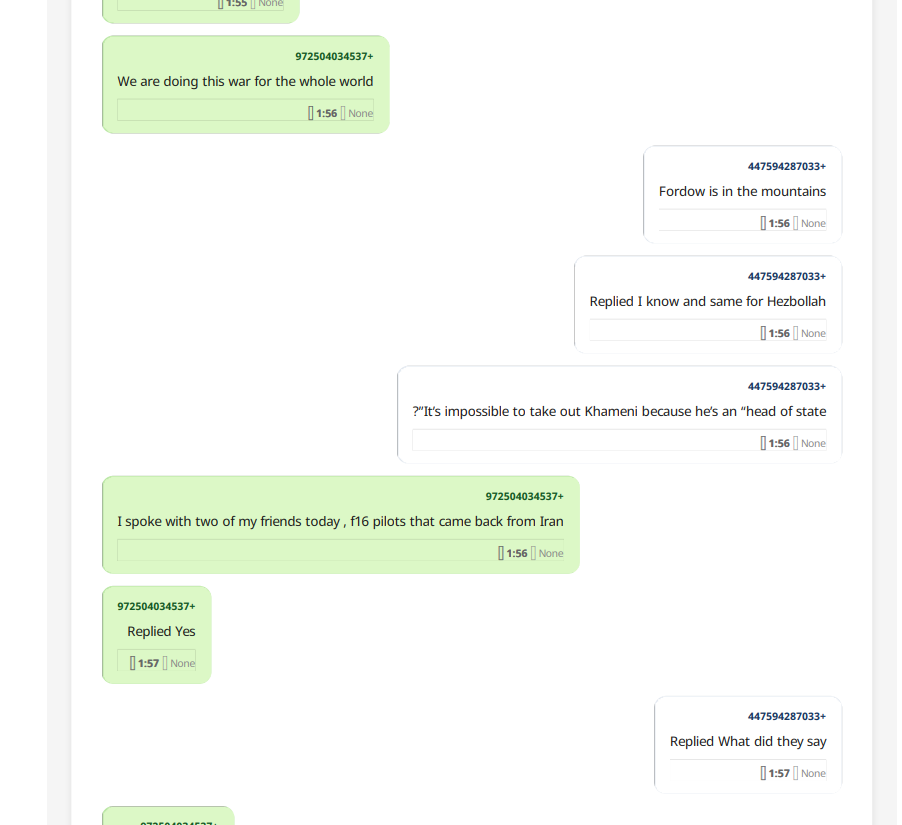The image size is (902, 825).
Task: Click the "None" label in the "Replied Yes" bubble
Action: coord(183,663)
